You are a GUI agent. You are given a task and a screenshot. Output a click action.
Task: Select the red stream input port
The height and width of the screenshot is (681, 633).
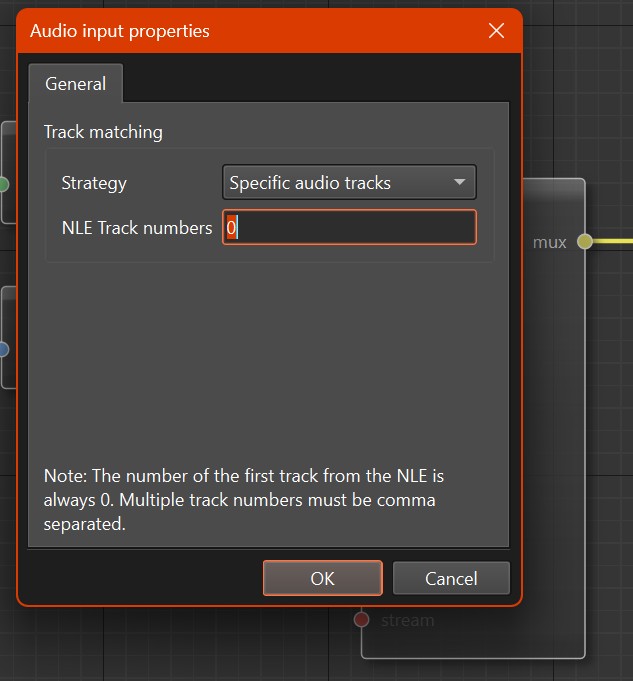(x=361, y=619)
